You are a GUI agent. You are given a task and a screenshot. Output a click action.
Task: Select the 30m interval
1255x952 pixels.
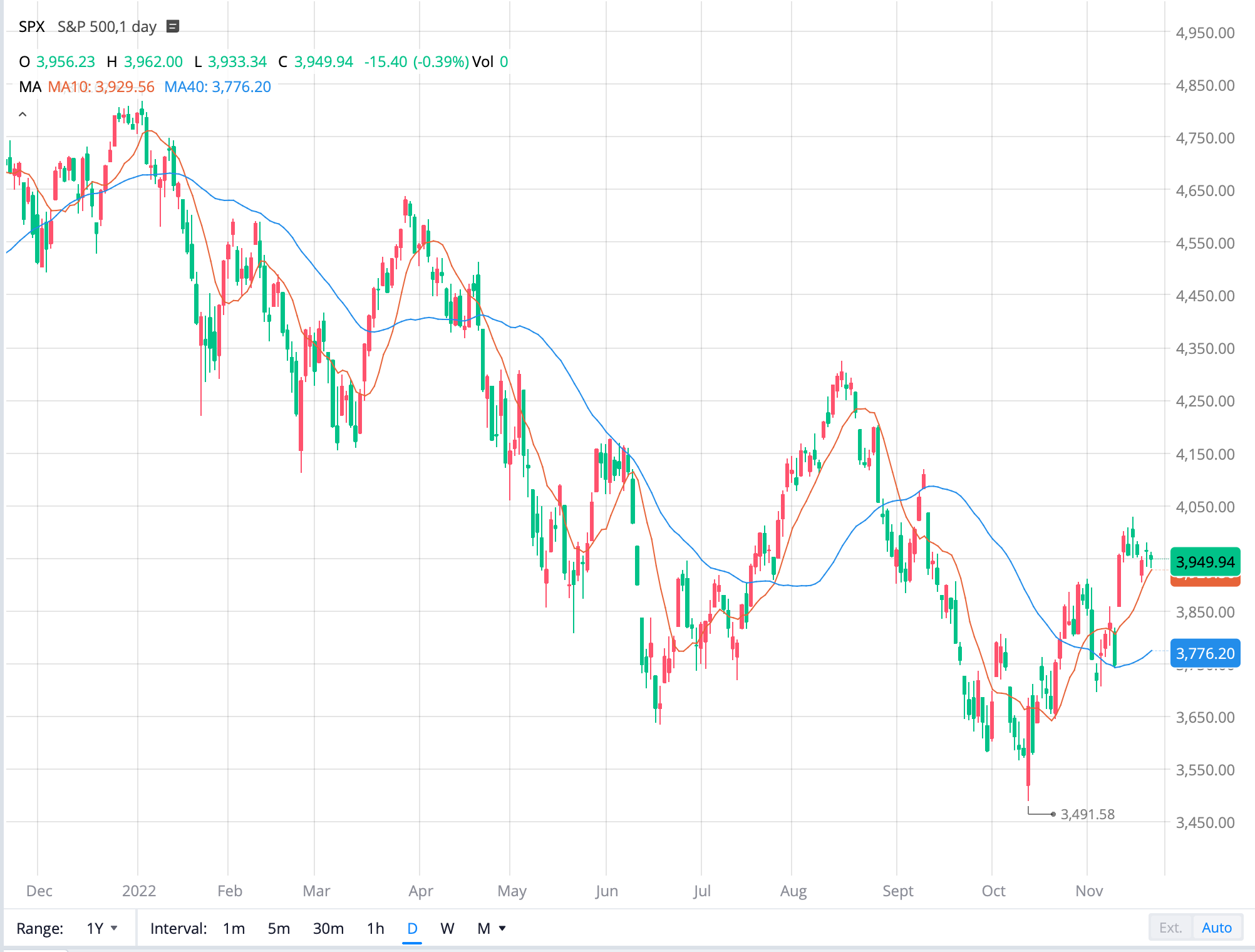click(328, 929)
